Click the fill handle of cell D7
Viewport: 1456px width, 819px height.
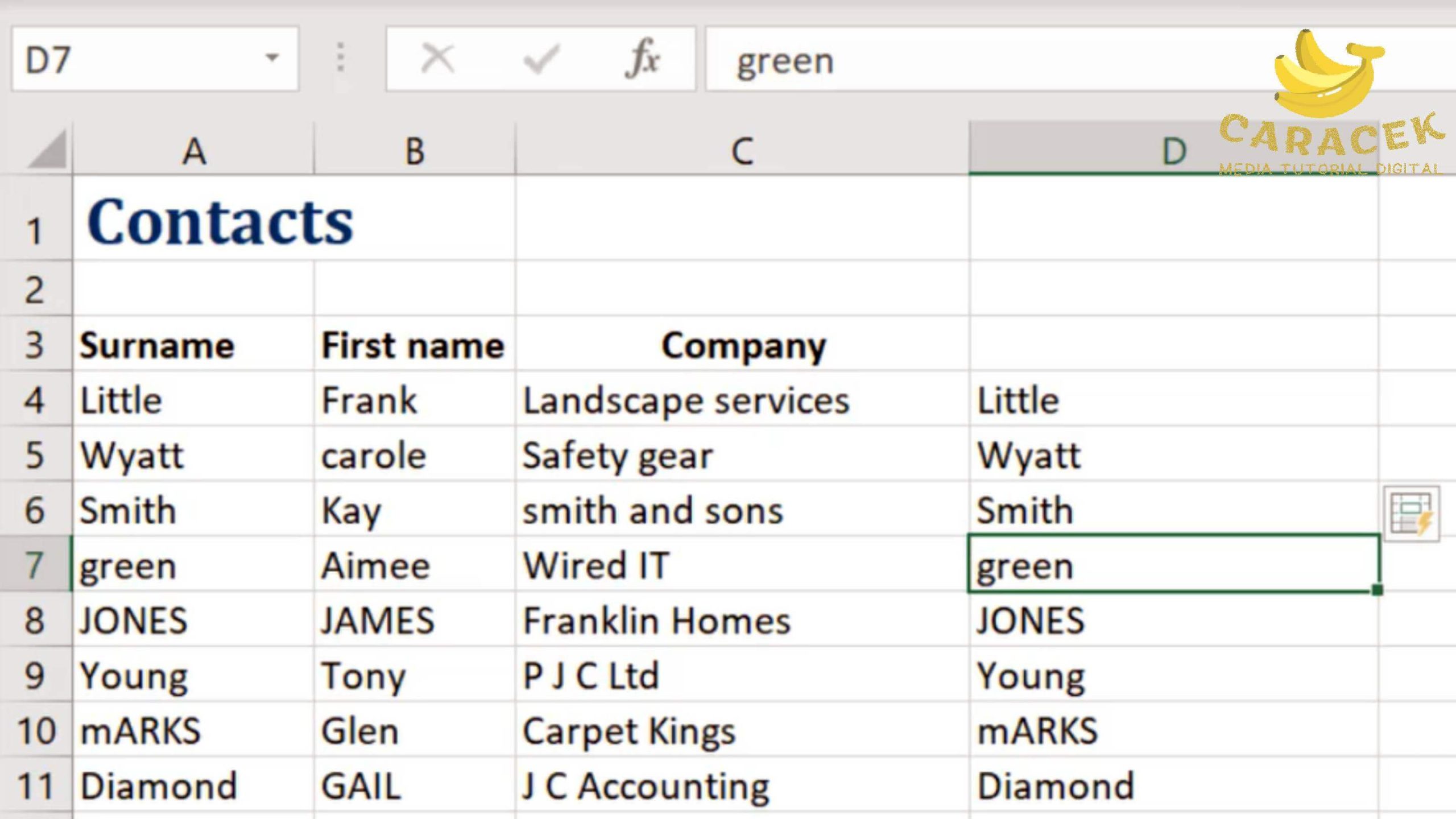(x=1377, y=590)
